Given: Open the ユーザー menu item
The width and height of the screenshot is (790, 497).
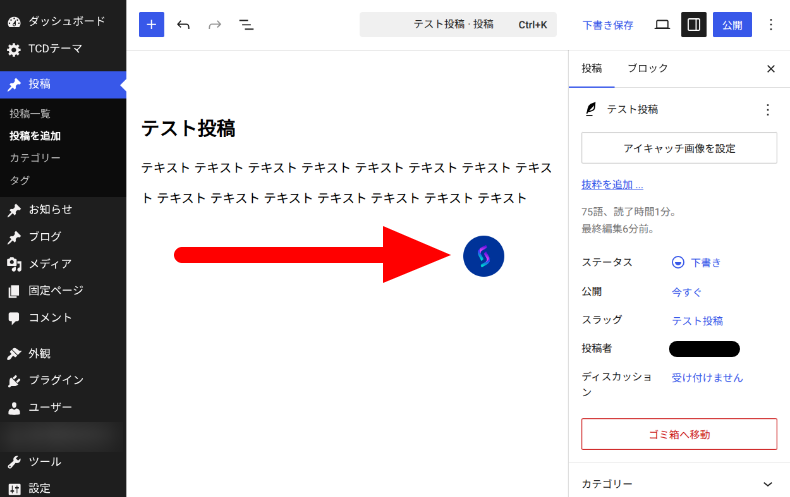Looking at the screenshot, I should pos(63,407).
